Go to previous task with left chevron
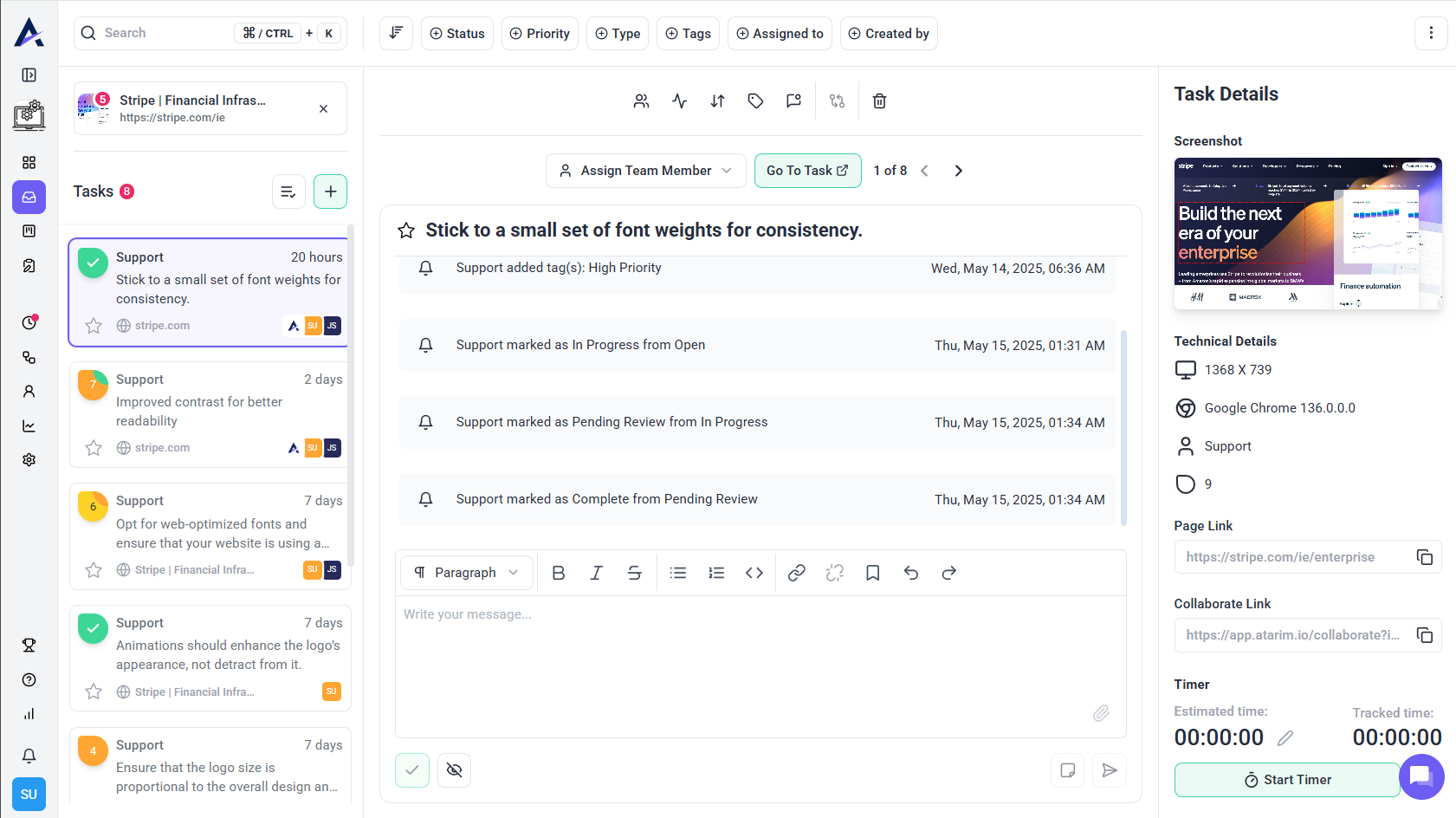Screen dimensions: 1456x818 click(x=924, y=171)
